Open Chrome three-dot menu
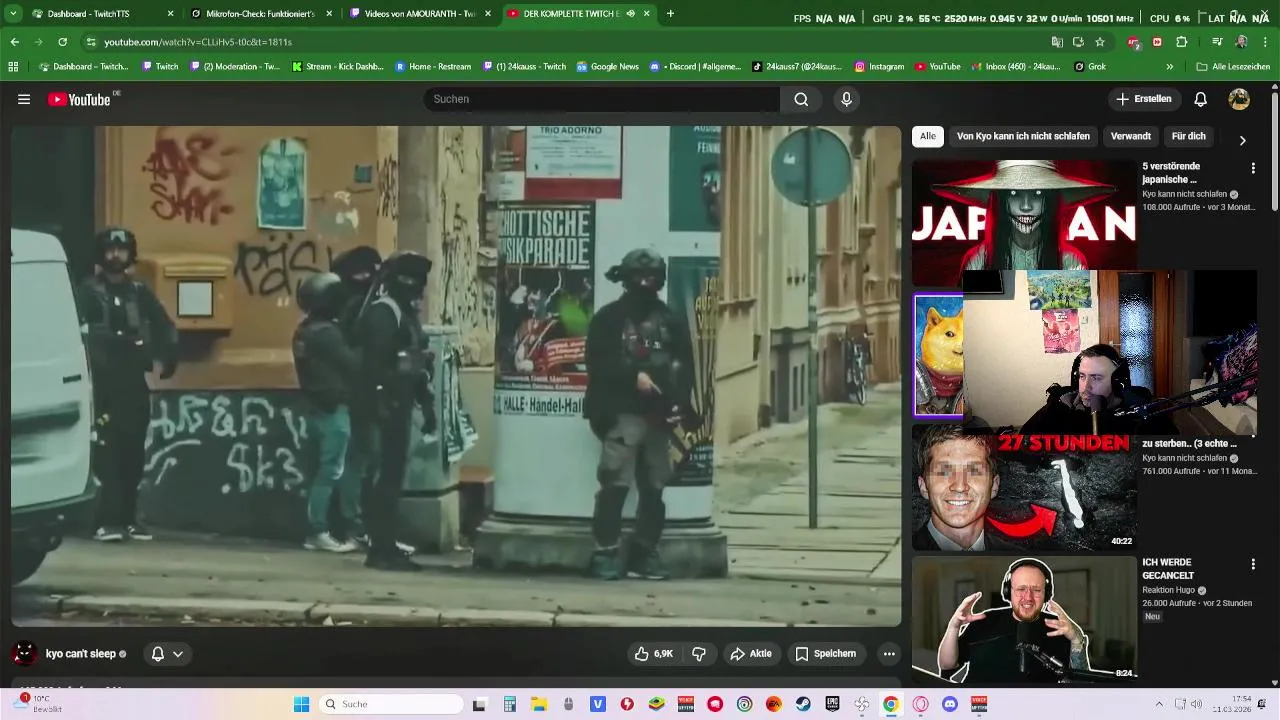 pyautogui.click(x=1265, y=42)
